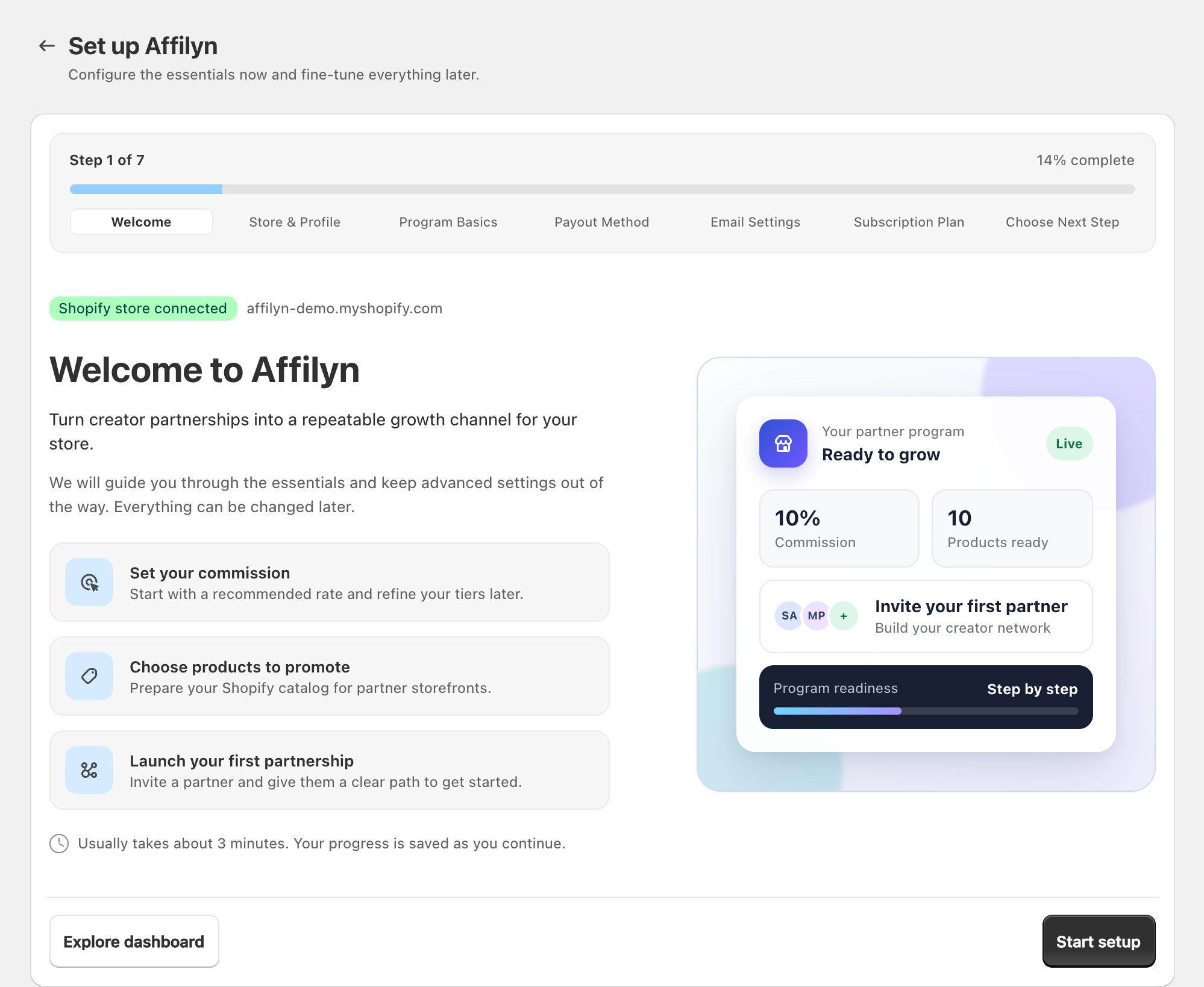Click the Step by step label
The height and width of the screenshot is (987, 1204).
1032,689
